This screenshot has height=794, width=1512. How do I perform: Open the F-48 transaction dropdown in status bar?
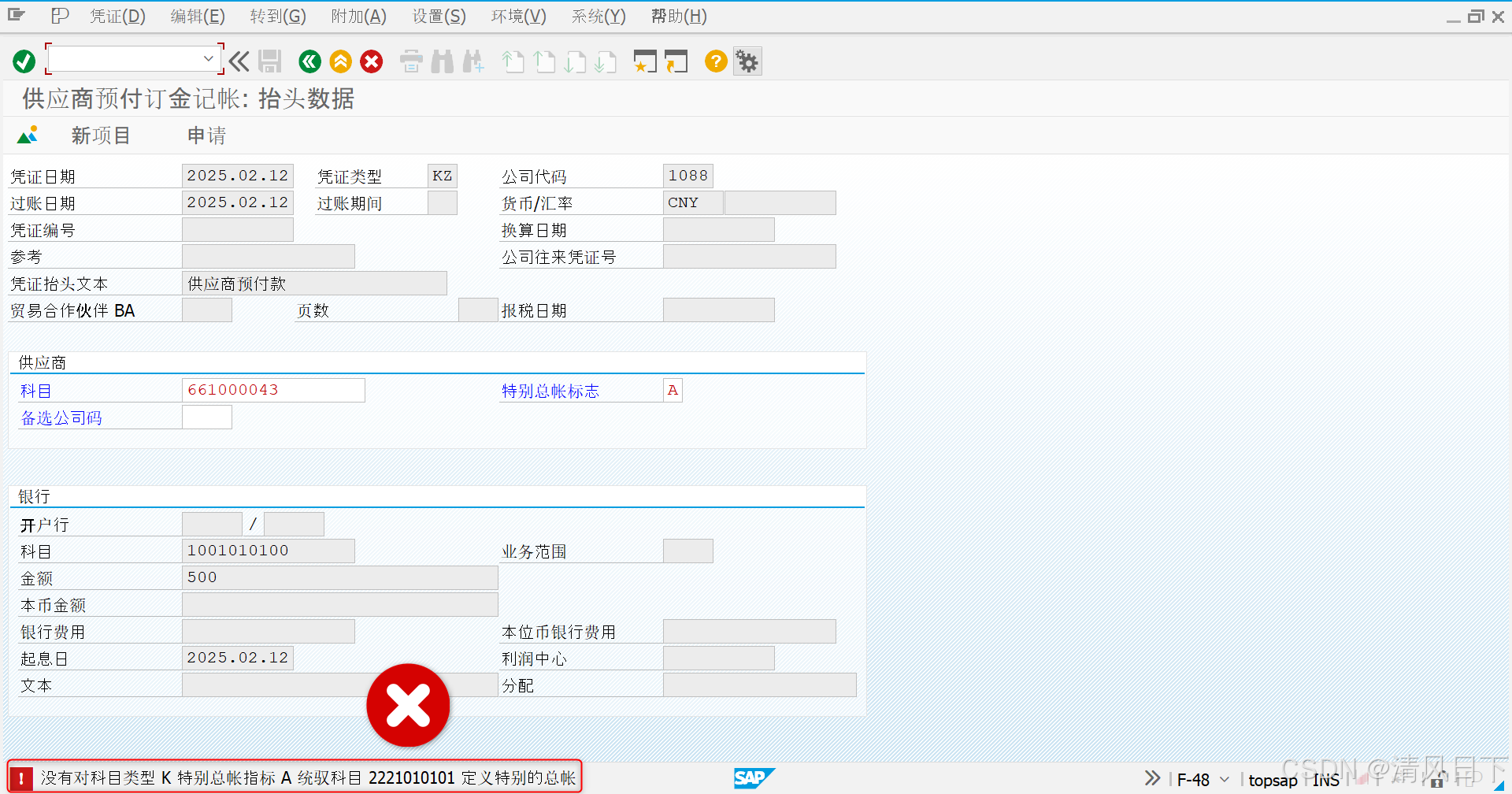pyautogui.click(x=1225, y=779)
